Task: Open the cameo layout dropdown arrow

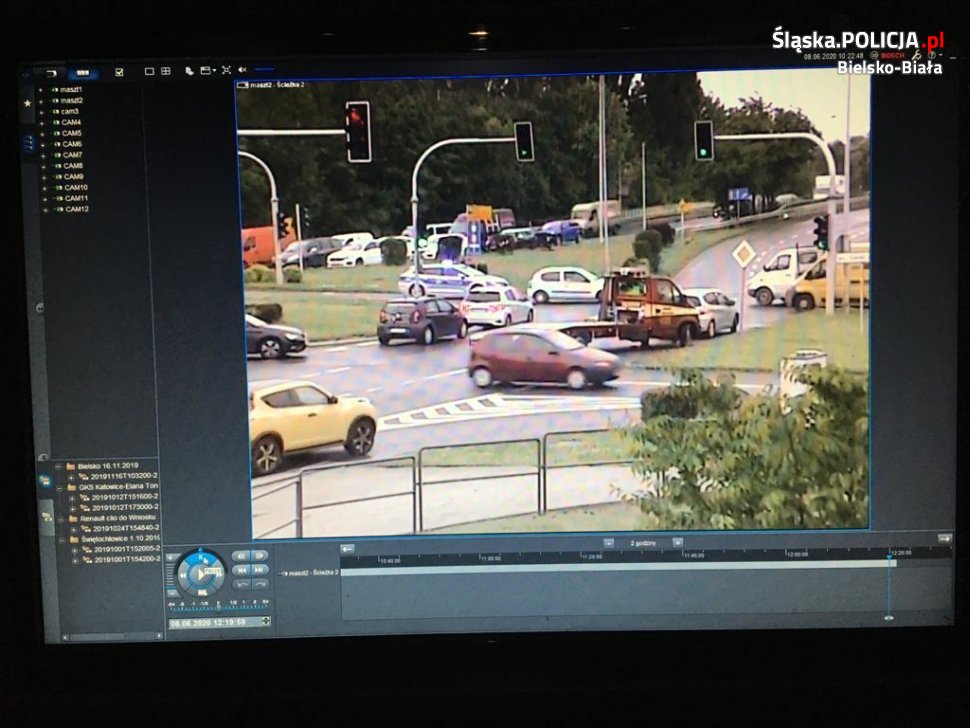Action: click(214, 71)
